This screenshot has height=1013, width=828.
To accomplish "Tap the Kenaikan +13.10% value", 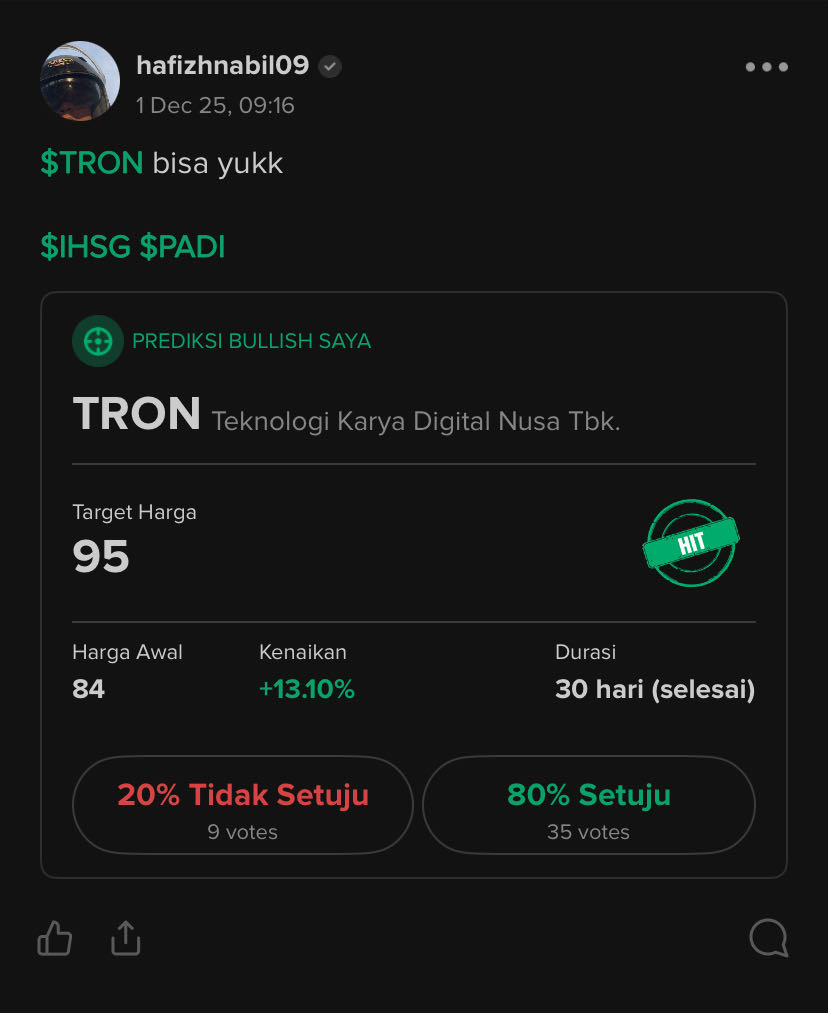I will coord(306,689).
